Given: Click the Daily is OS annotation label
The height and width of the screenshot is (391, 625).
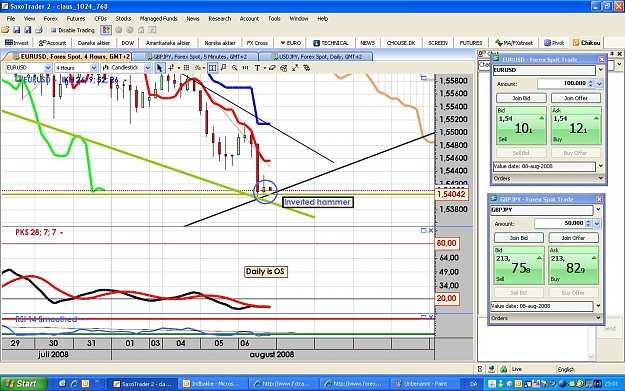Looking at the screenshot, I should pos(265,271).
